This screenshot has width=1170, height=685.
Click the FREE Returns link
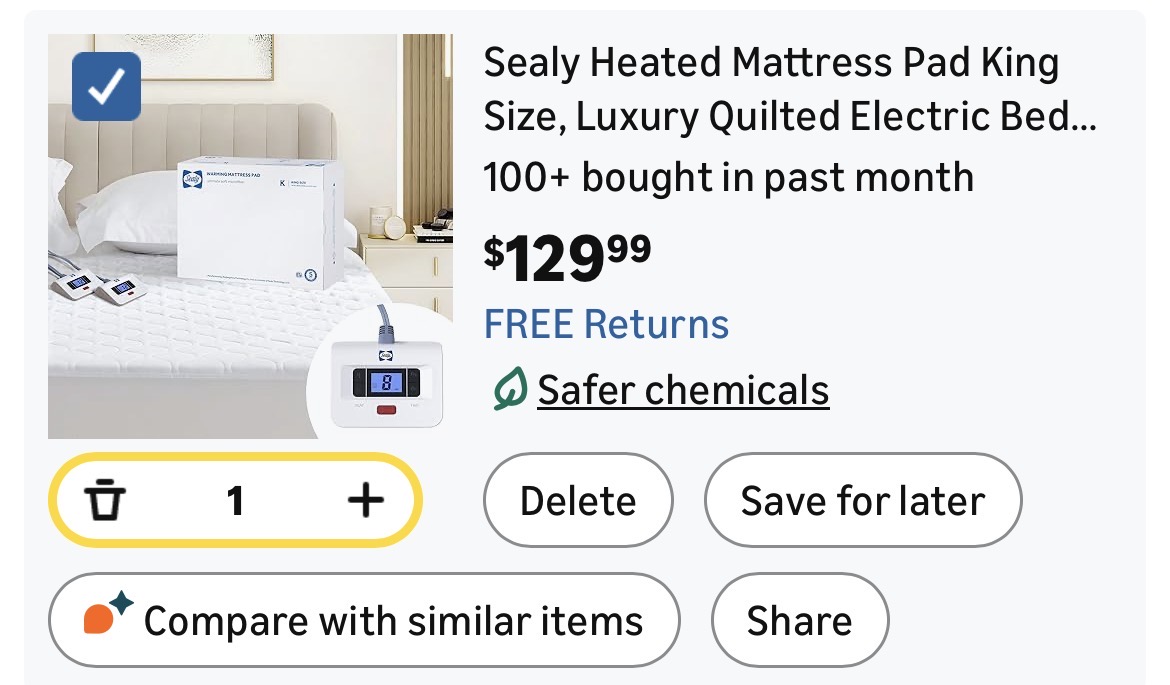pyautogui.click(x=606, y=324)
